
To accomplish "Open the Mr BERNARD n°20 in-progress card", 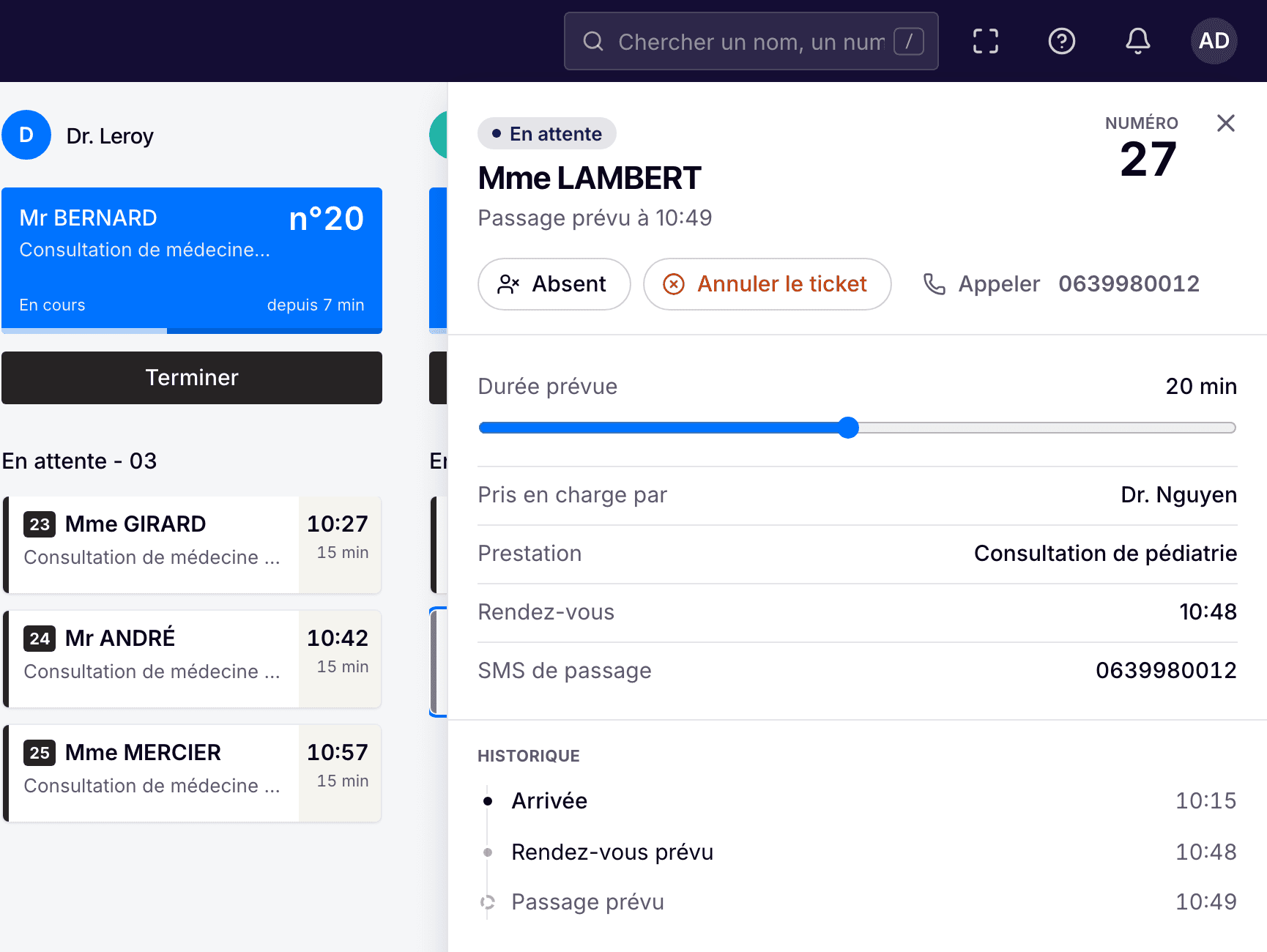I will 192,261.
